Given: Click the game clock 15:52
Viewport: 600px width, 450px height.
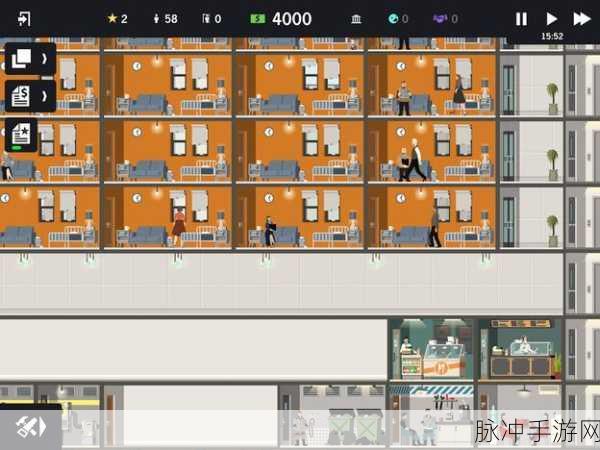Looking at the screenshot, I should [x=552, y=36].
